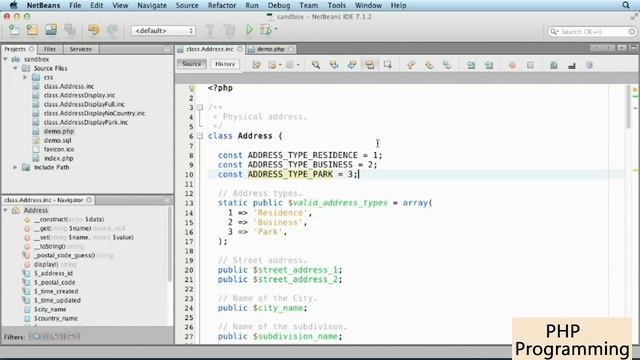Open the File menu
The width and height of the screenshot is (640, 360).
75,5
